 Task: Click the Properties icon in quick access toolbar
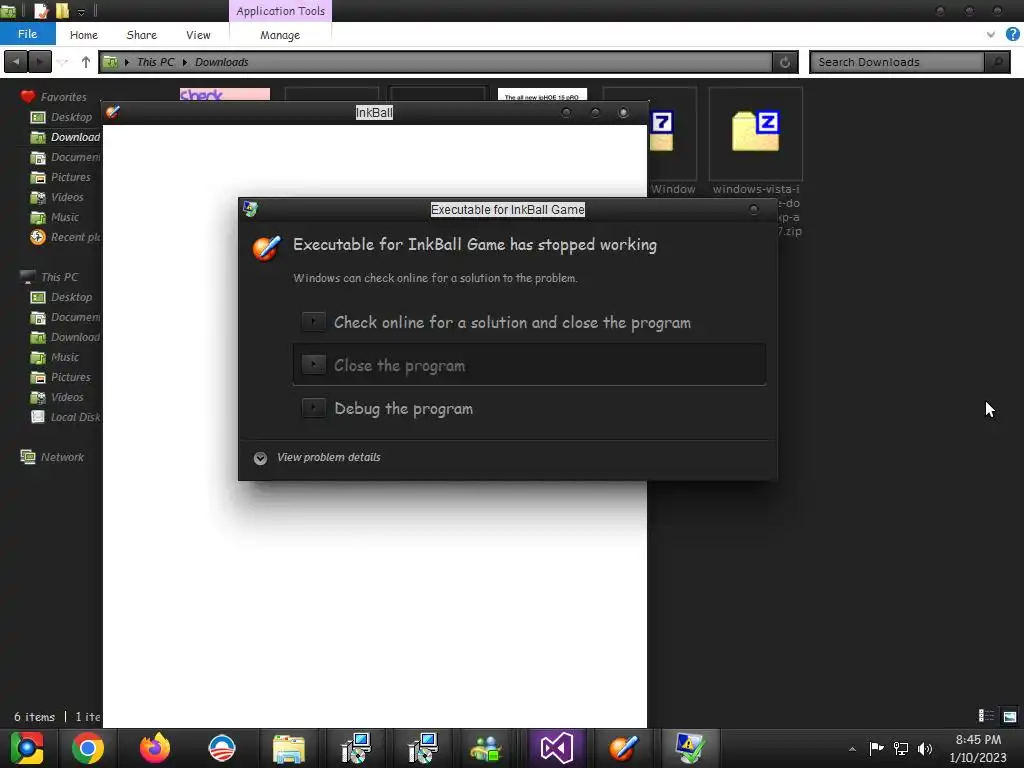41,10
